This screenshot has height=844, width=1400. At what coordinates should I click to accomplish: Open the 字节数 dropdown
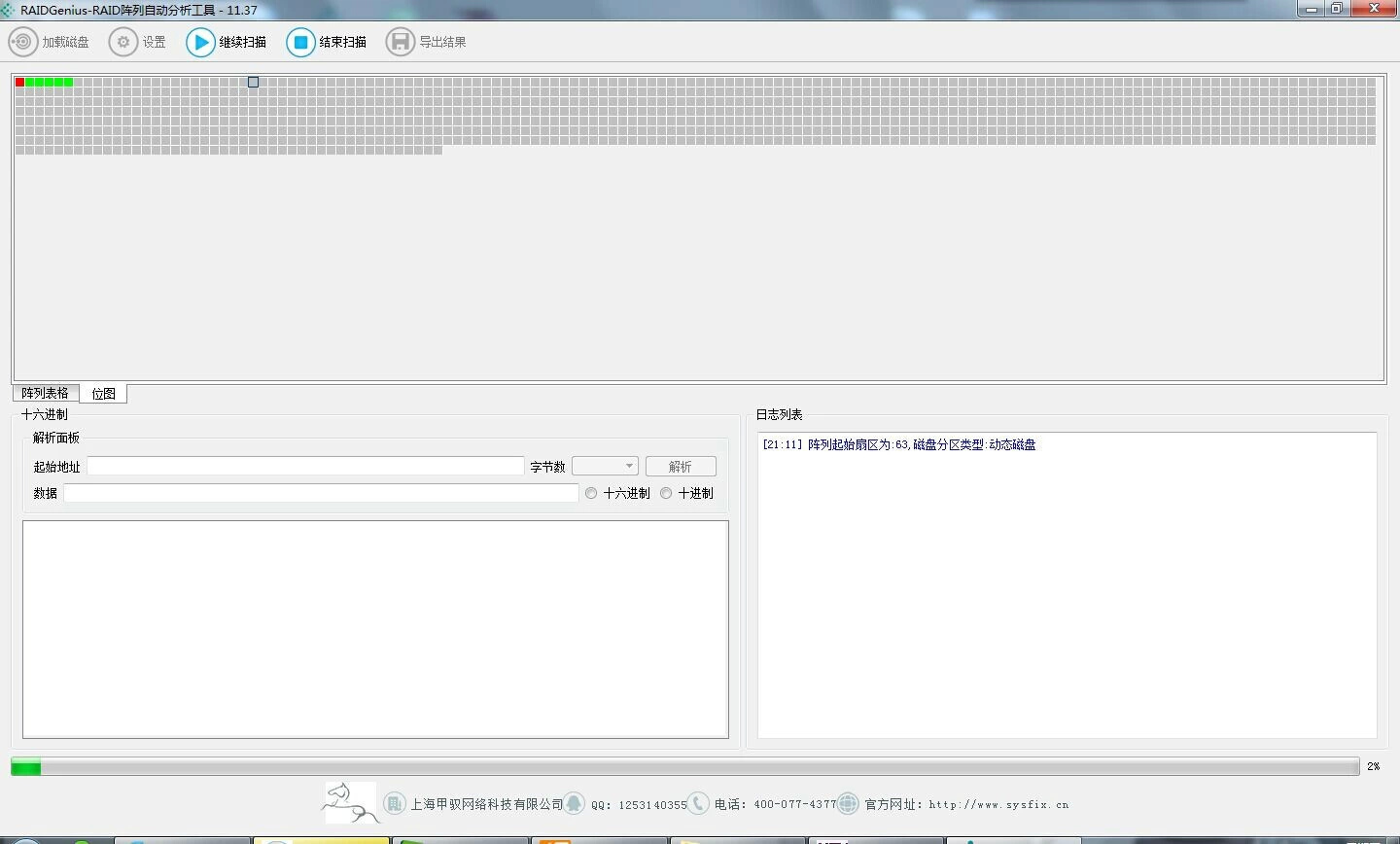605,467
